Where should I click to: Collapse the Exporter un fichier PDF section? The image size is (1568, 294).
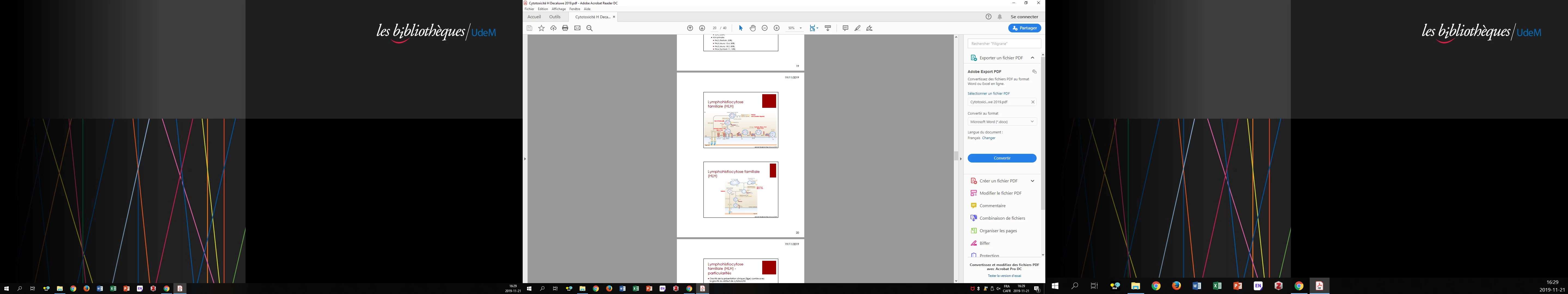click(x=1032, y=58)
